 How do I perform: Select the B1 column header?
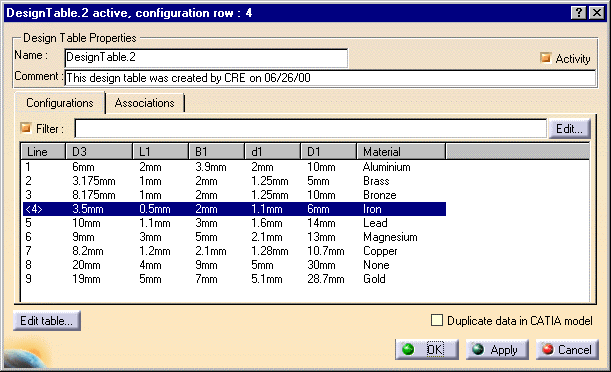tap(217, 152)
